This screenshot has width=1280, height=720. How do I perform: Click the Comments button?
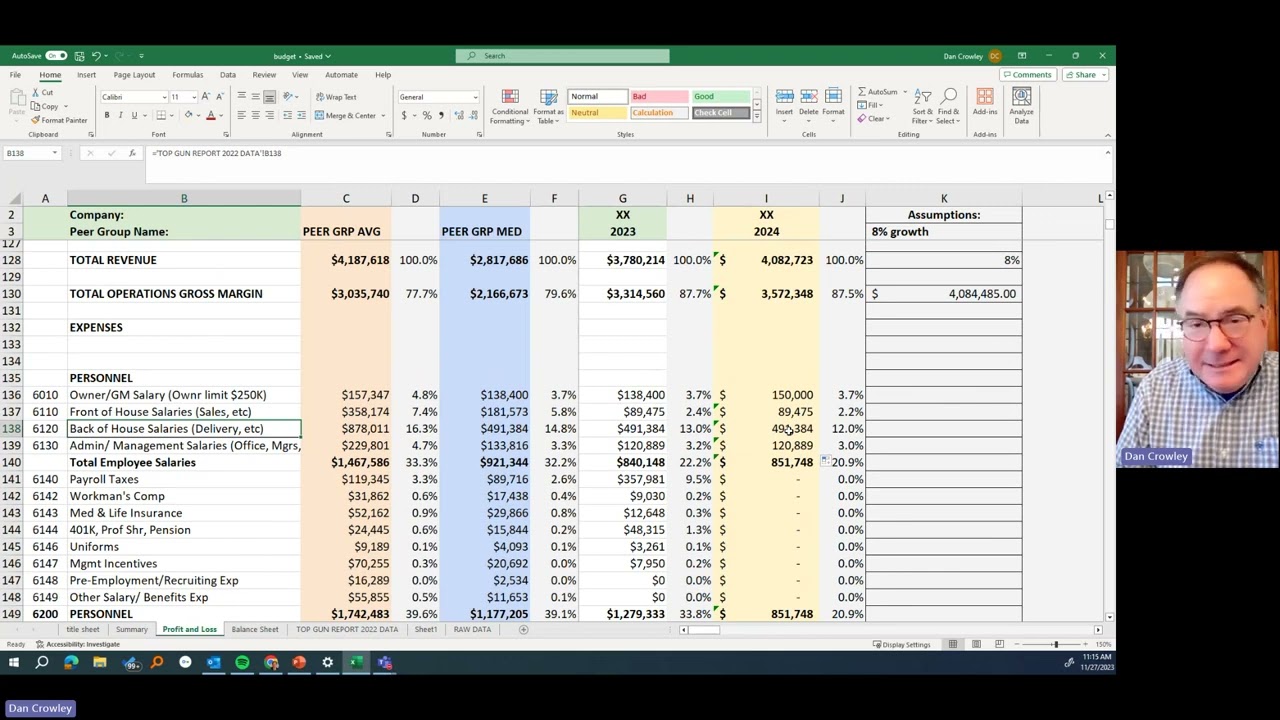tap(1028, 75)
